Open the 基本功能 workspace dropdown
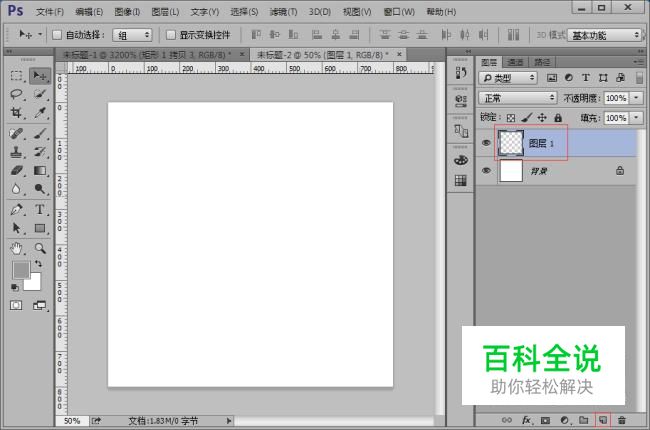 click(x=605, y=35)
